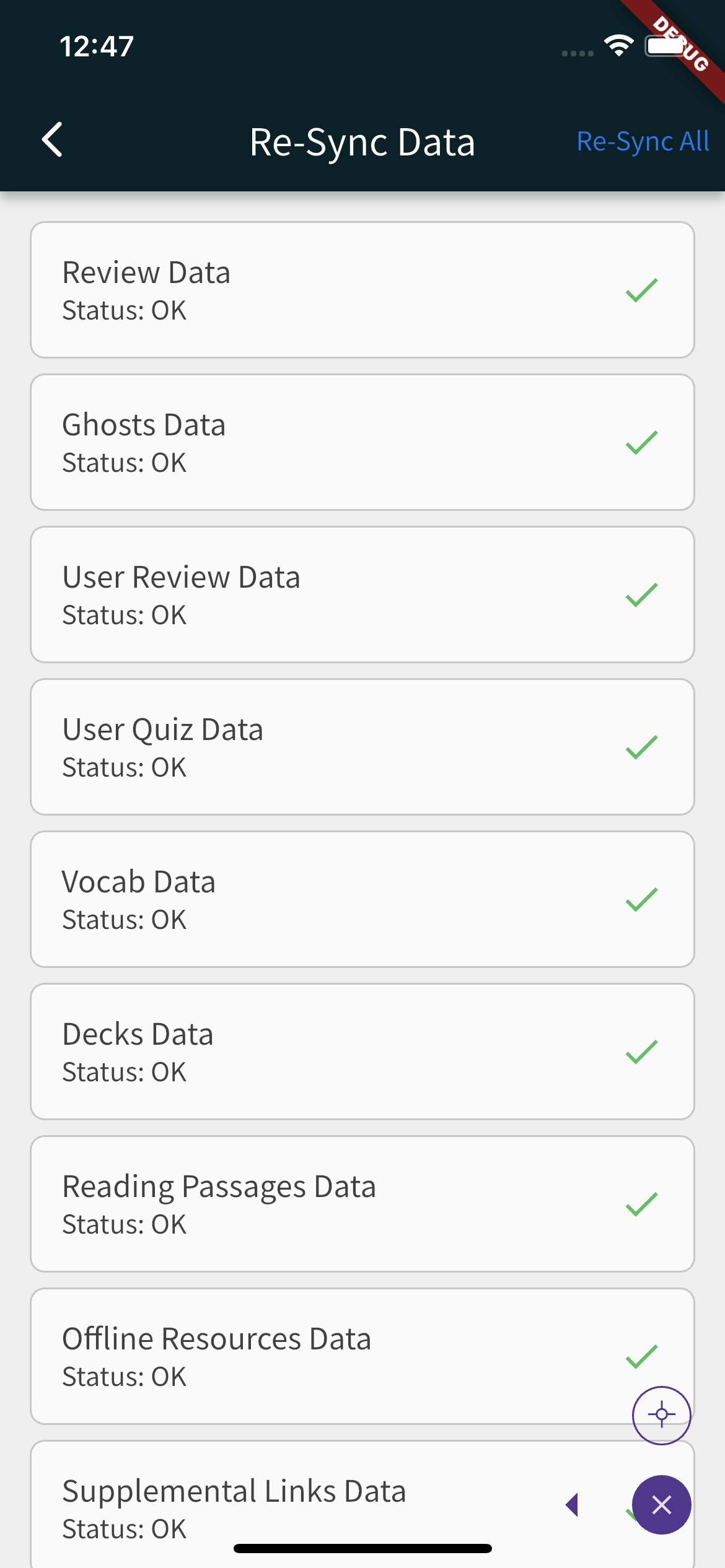Viewport: 725px width, 1568px height.
Task: Click the Vocab Data status checkmark
Action: tap(641, 899)
